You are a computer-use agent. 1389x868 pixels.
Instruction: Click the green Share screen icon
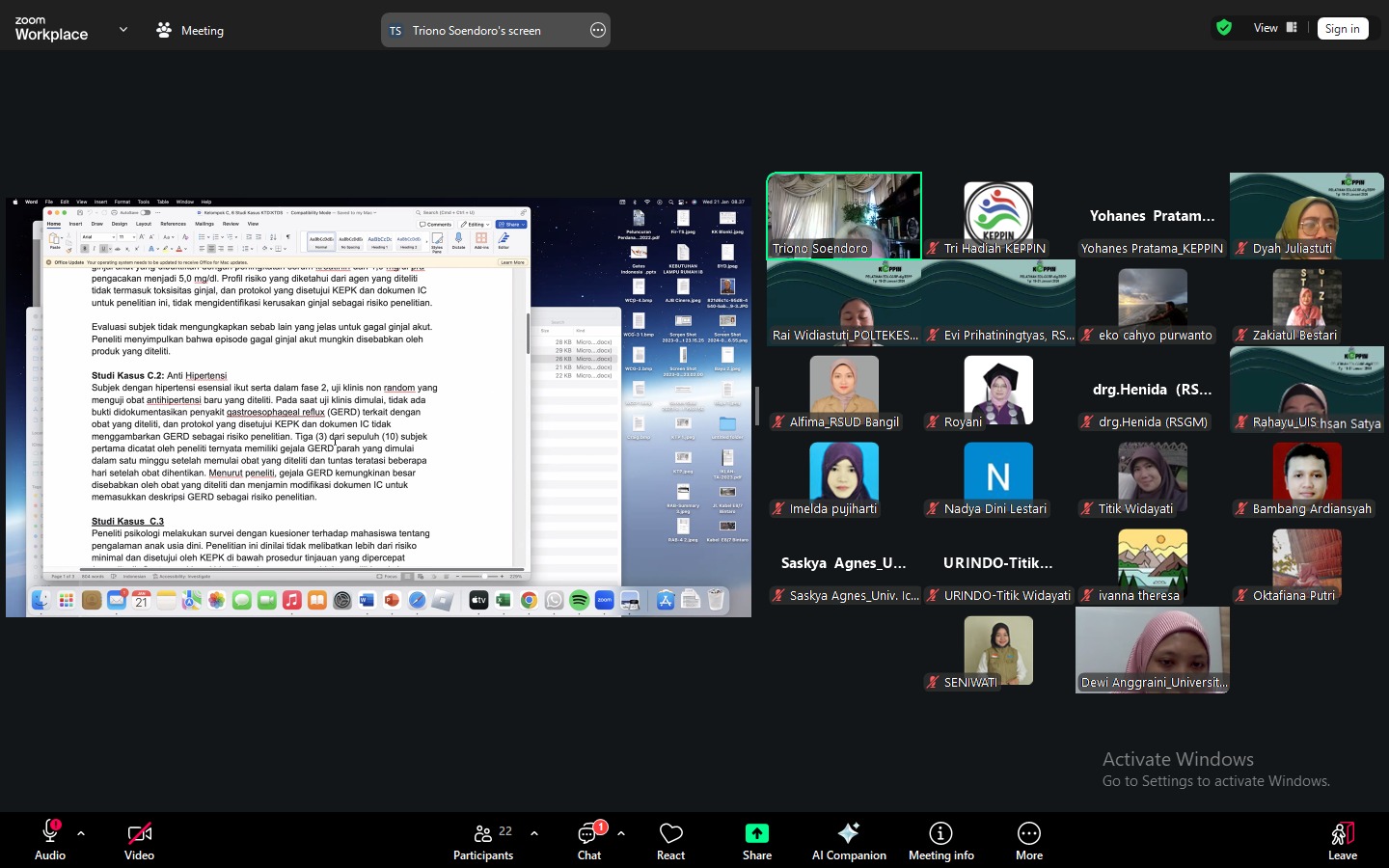[x=756, y=833]
